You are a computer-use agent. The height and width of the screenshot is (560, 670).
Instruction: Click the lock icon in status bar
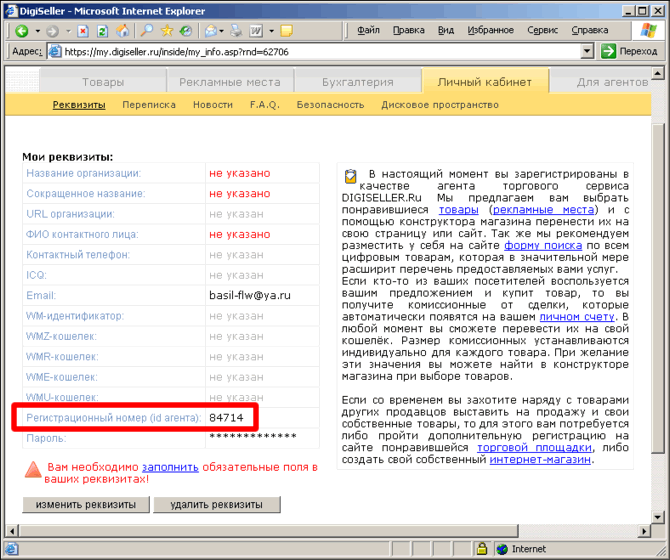point(482,548)
